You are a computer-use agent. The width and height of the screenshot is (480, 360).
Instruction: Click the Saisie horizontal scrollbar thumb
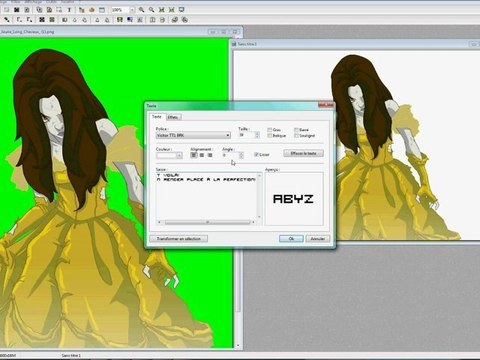[207, 222]
